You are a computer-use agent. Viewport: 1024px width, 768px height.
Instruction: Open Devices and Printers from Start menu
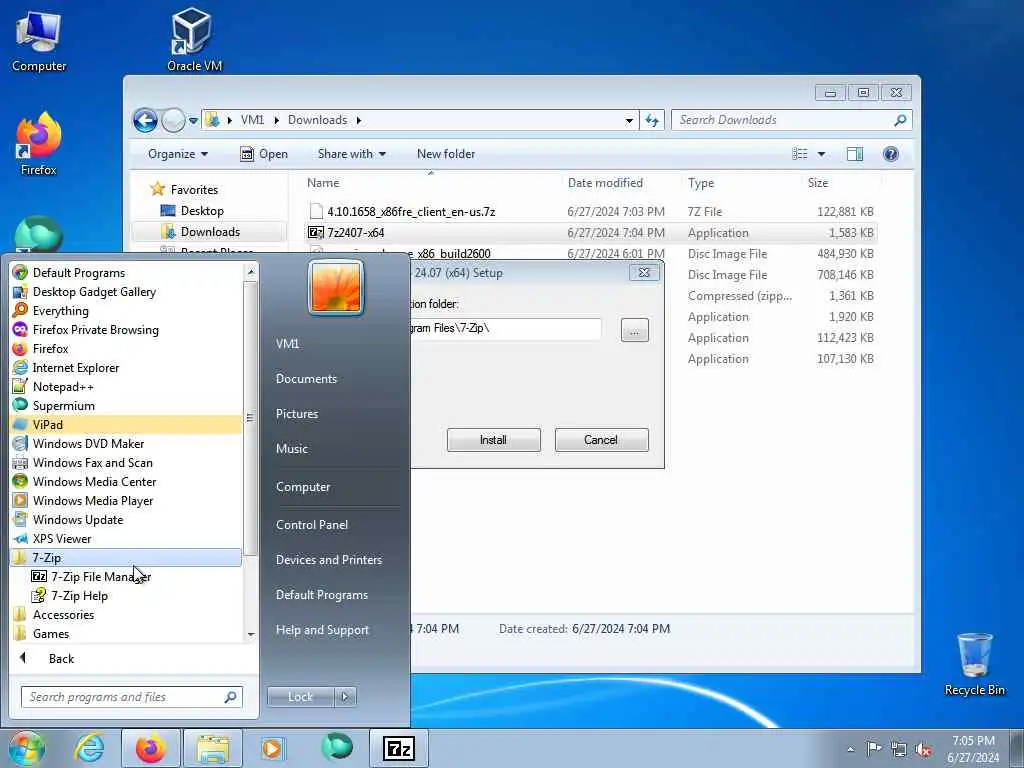328,560
